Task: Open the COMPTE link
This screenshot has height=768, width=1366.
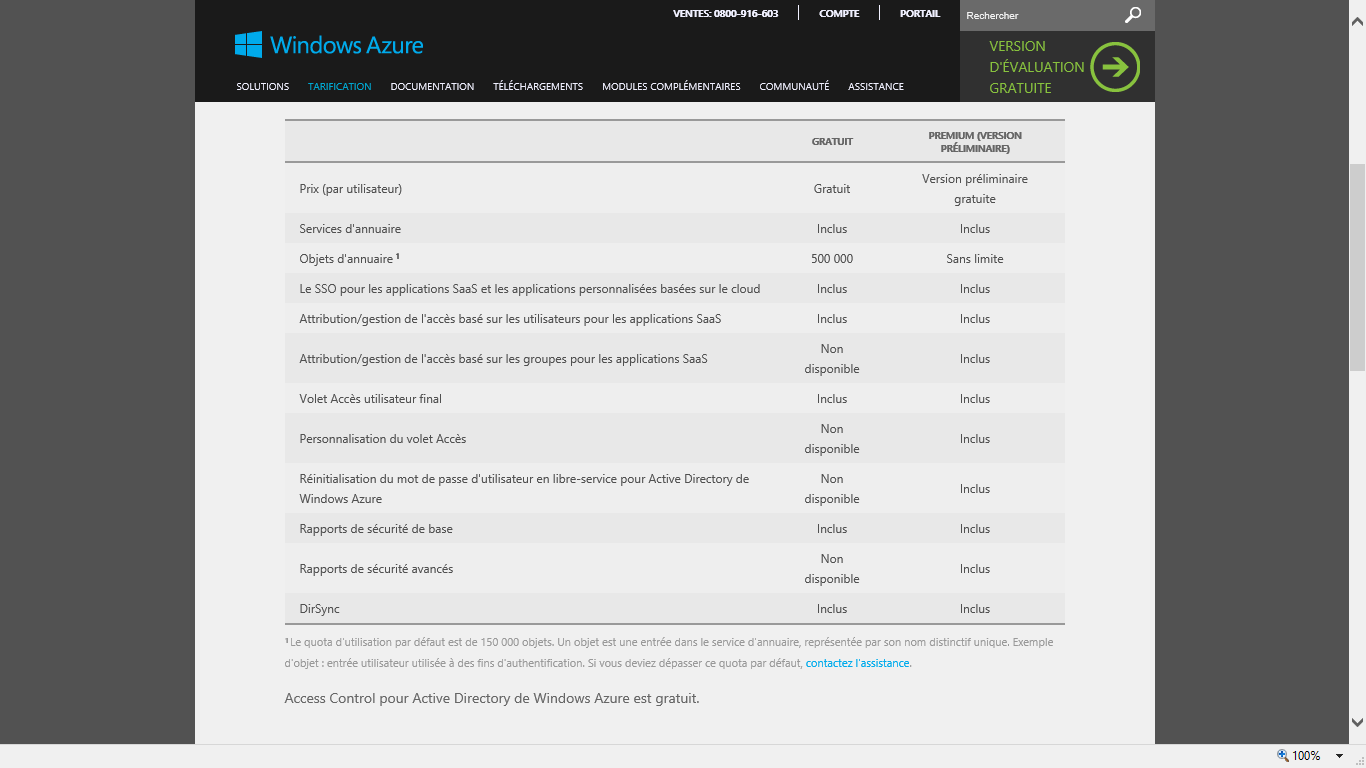Action: (x=839, y=14)
